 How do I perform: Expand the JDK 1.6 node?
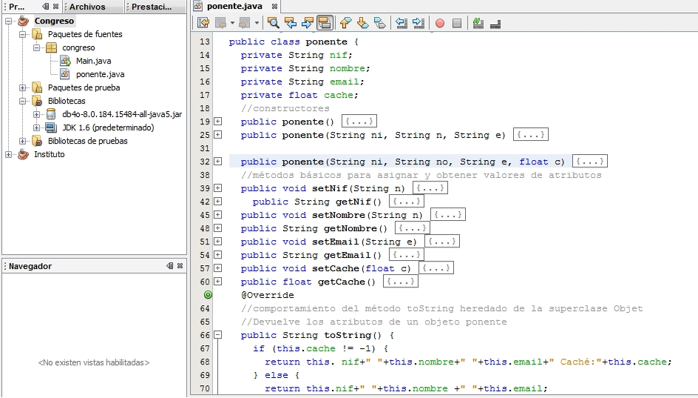pos(37,128)
